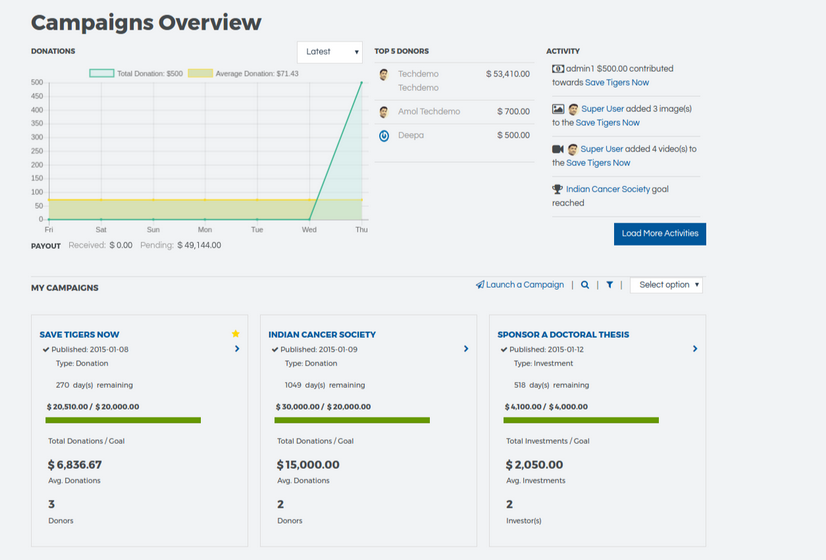Expand the Save Tigers Now card chevron

tap(237, 349)
